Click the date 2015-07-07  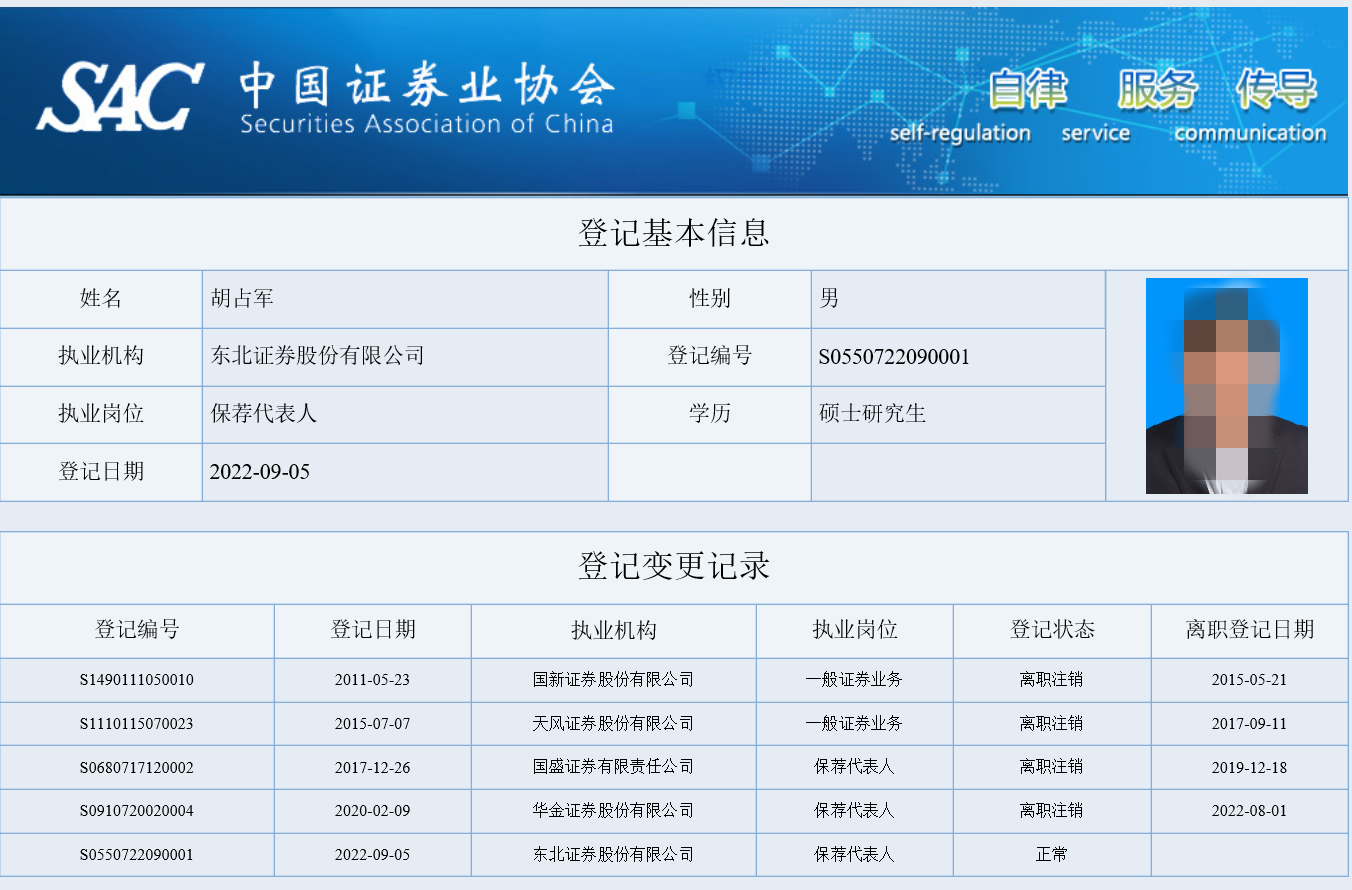coord(373,724)
